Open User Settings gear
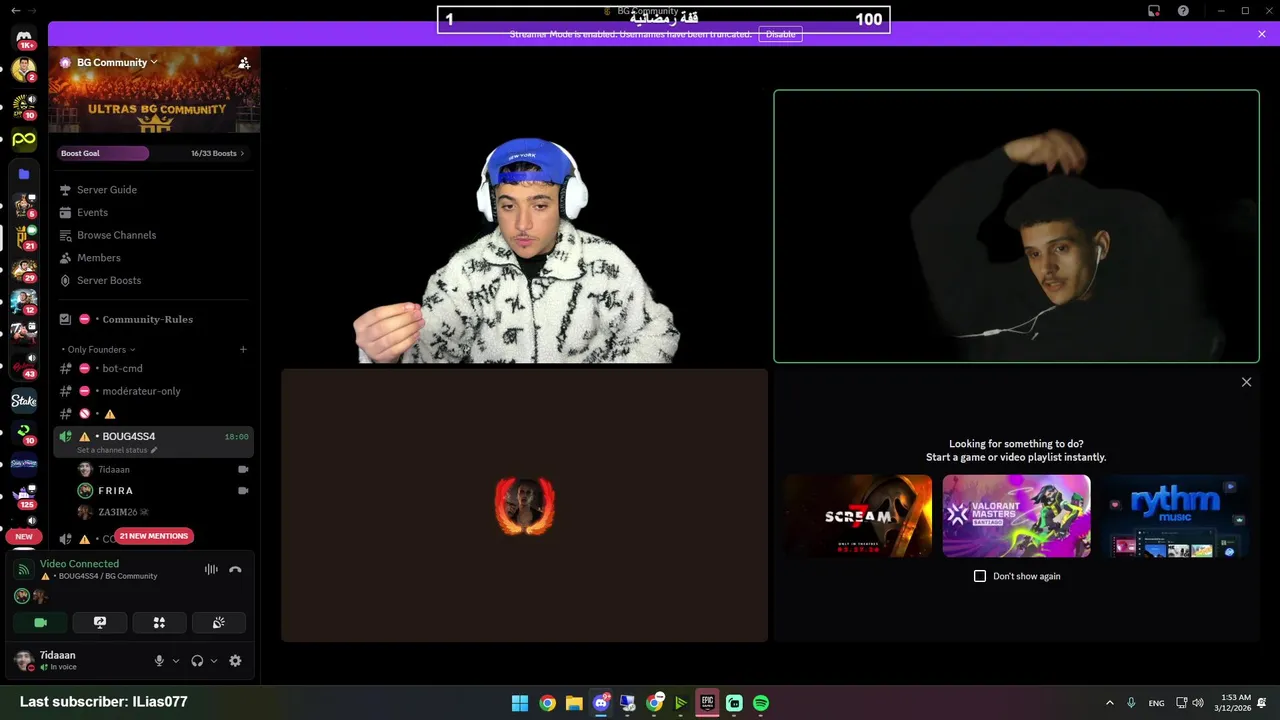 tap(235, 661)
